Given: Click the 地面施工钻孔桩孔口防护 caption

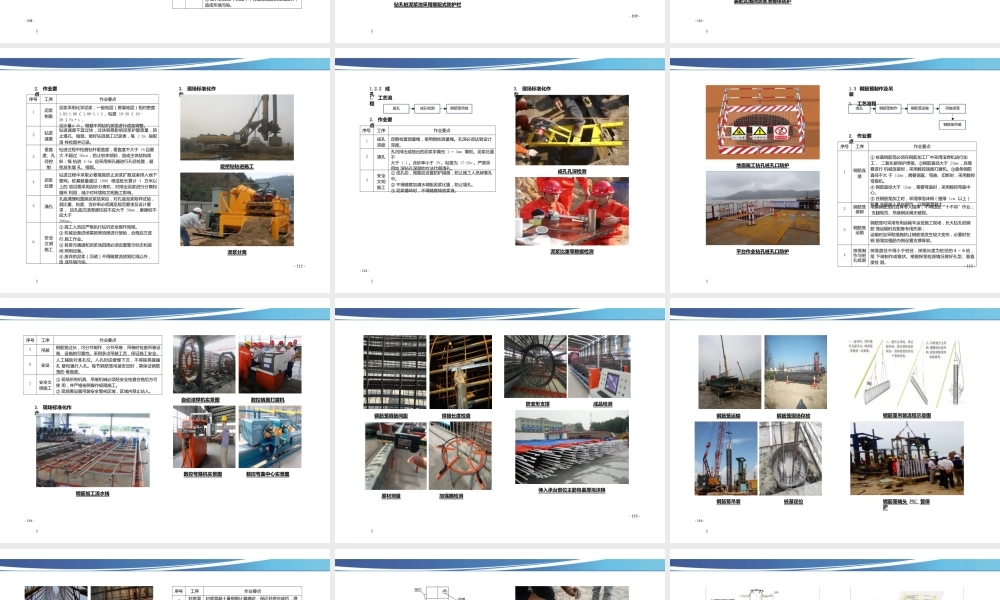Looking at the screenshot, I should click(x=762, y=166).
